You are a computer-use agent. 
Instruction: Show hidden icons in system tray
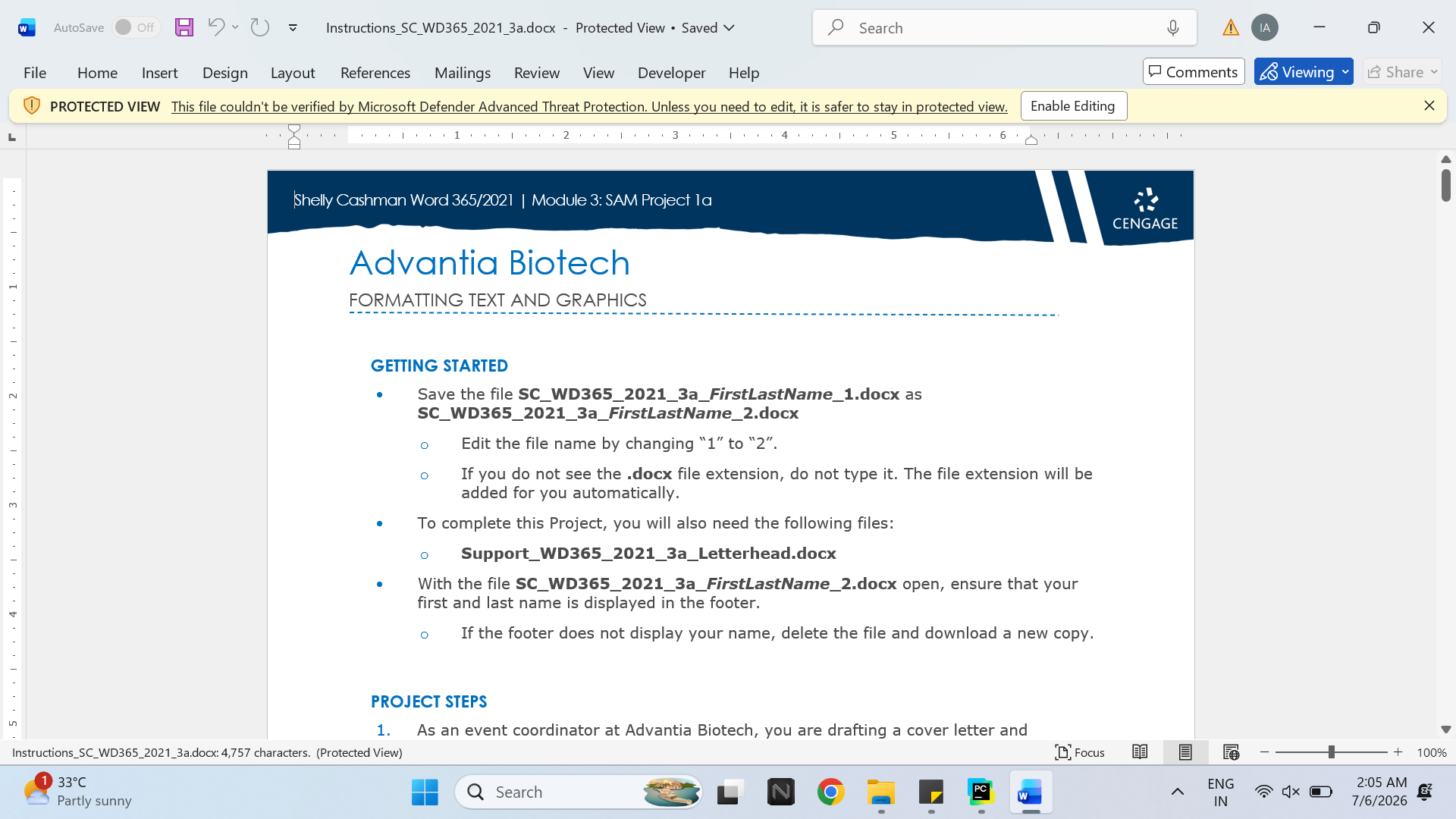pyautogui.click(x=1178, y=792)
